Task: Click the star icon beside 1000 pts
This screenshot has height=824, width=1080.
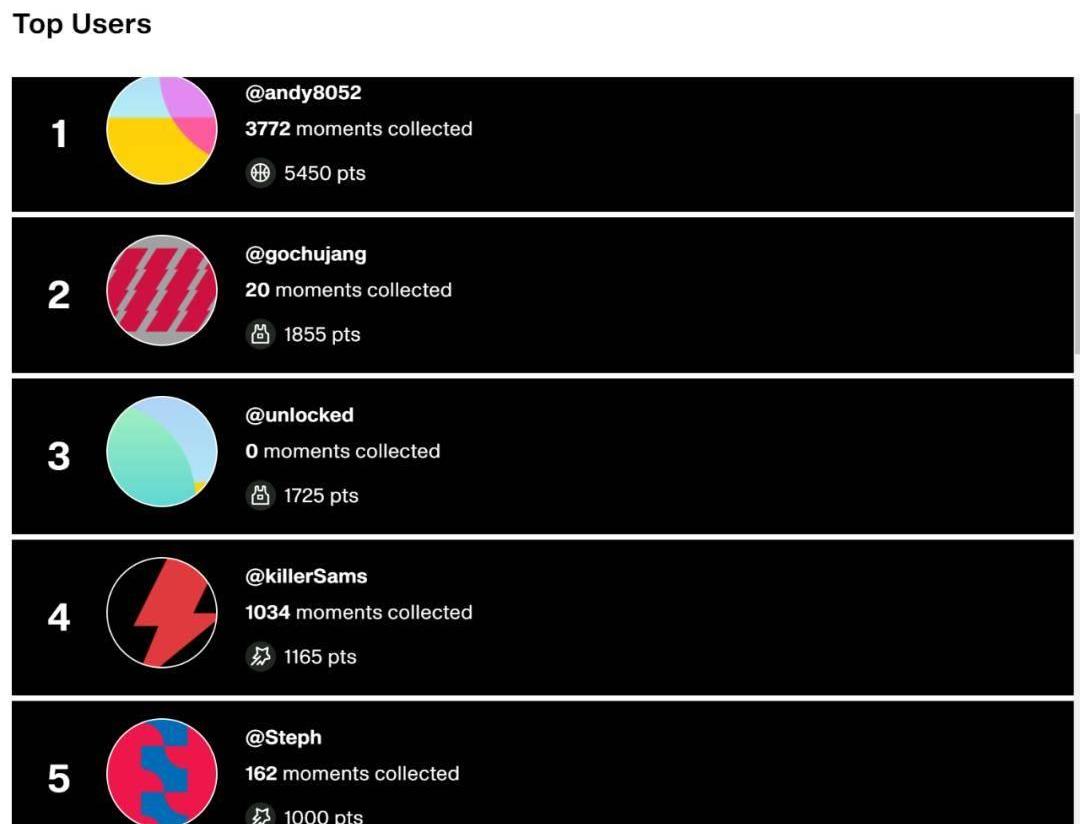Action: click(x=260, y=814)
